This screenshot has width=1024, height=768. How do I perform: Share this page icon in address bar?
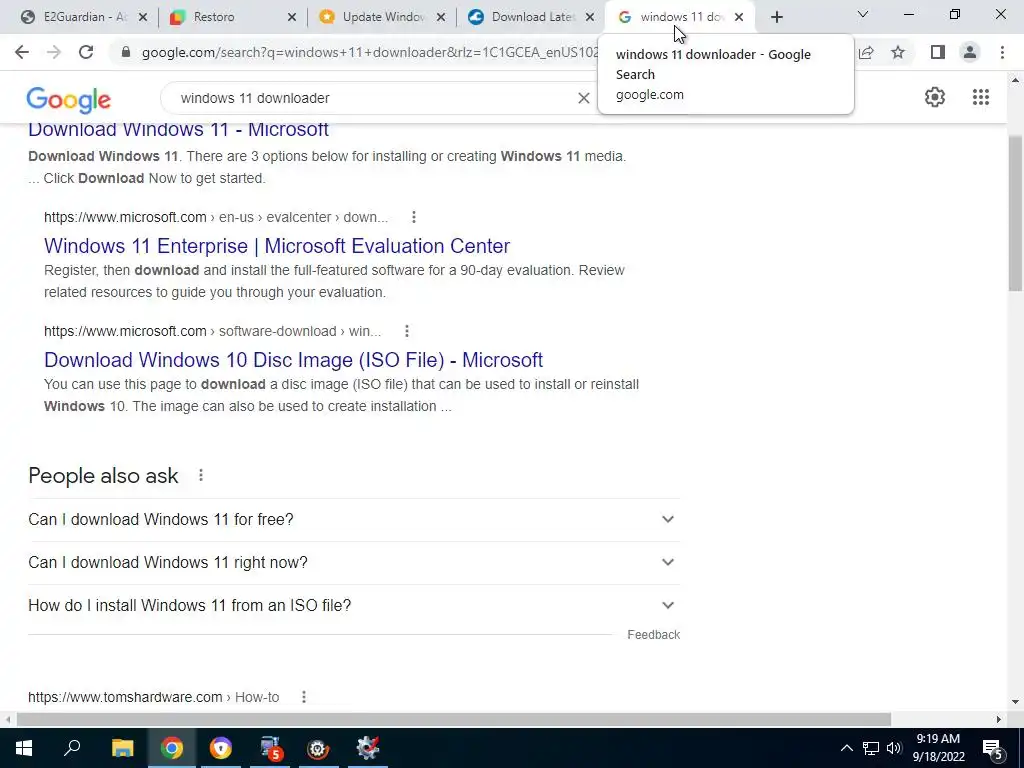point(867,52)
